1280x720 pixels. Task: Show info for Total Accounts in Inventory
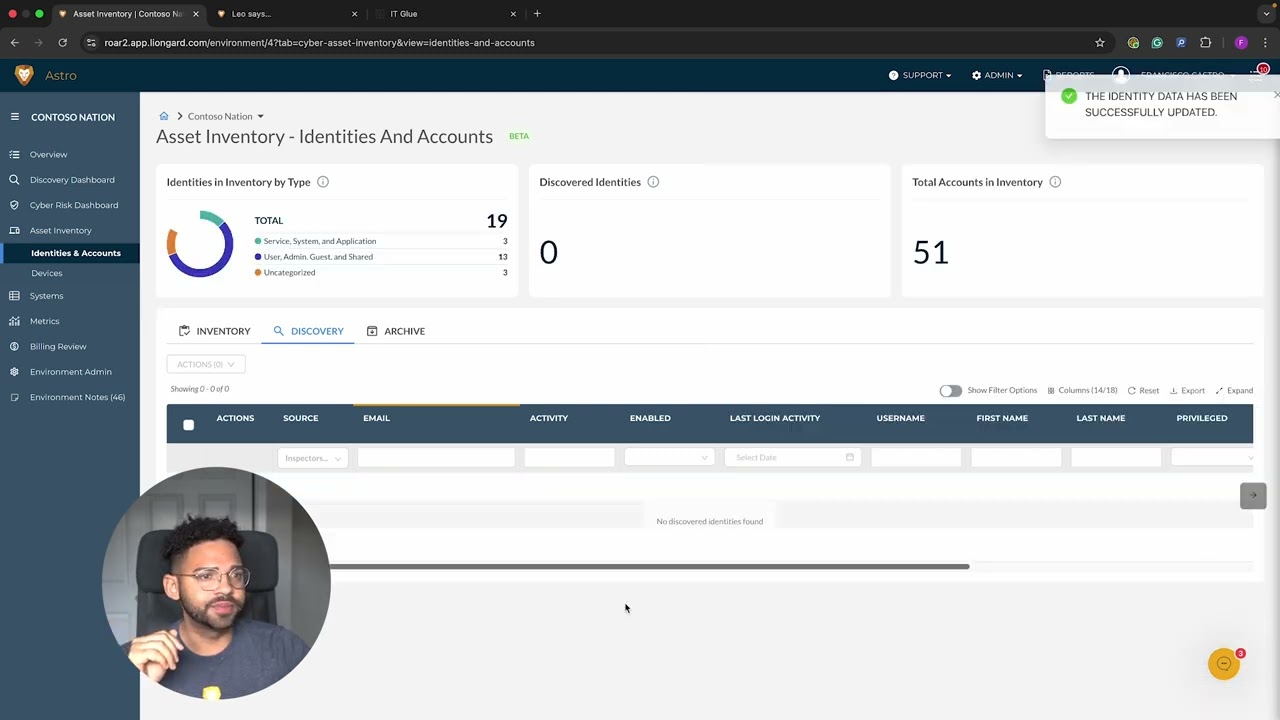click(1055, 182)
